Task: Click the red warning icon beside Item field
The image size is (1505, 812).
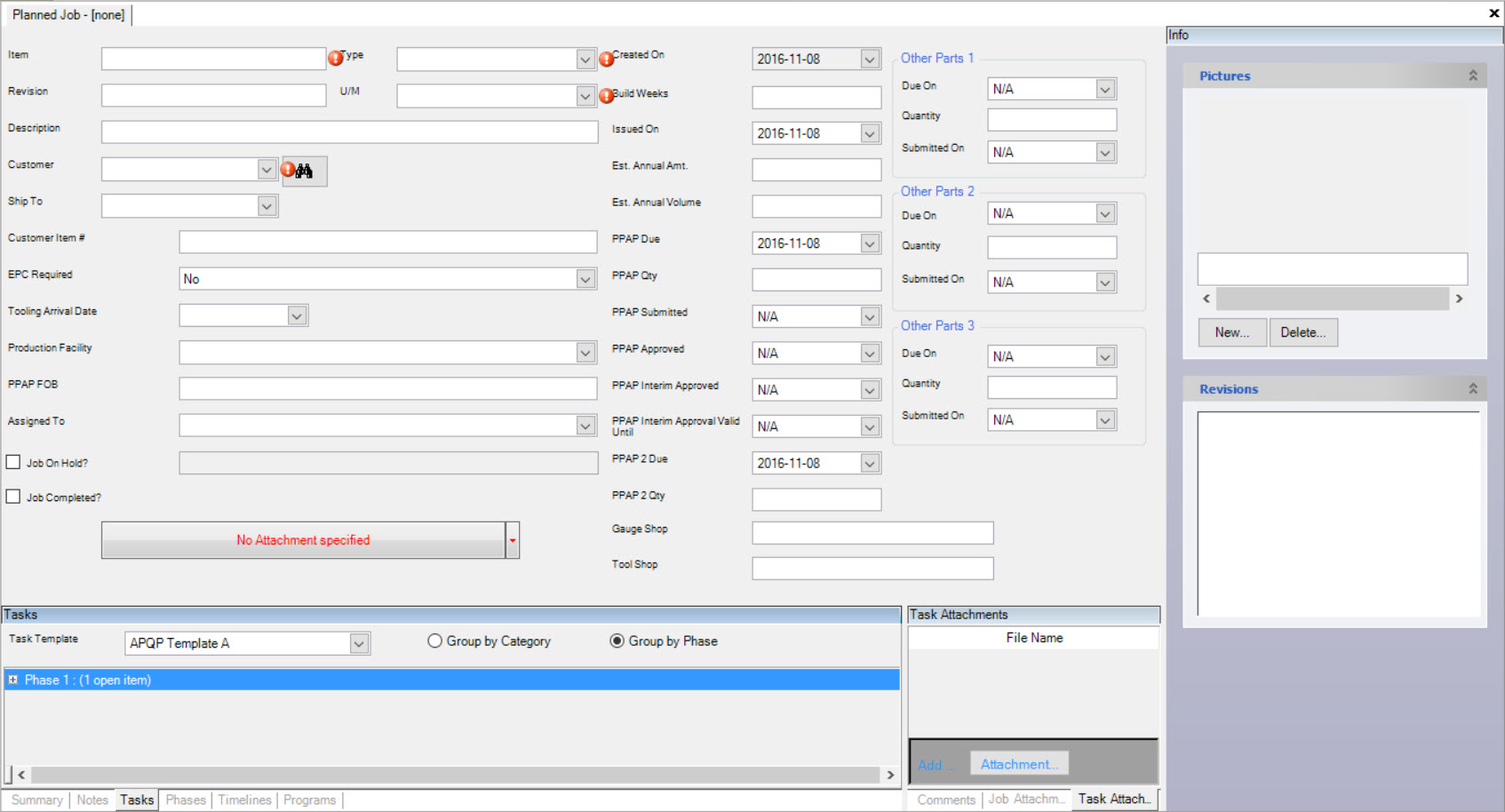Action: [x=336, y=59]
